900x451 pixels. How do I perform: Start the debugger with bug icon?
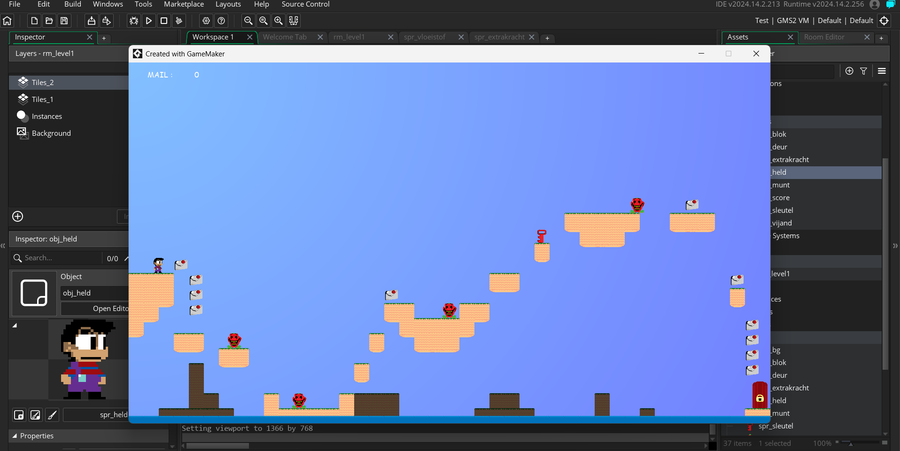[134, 21]
